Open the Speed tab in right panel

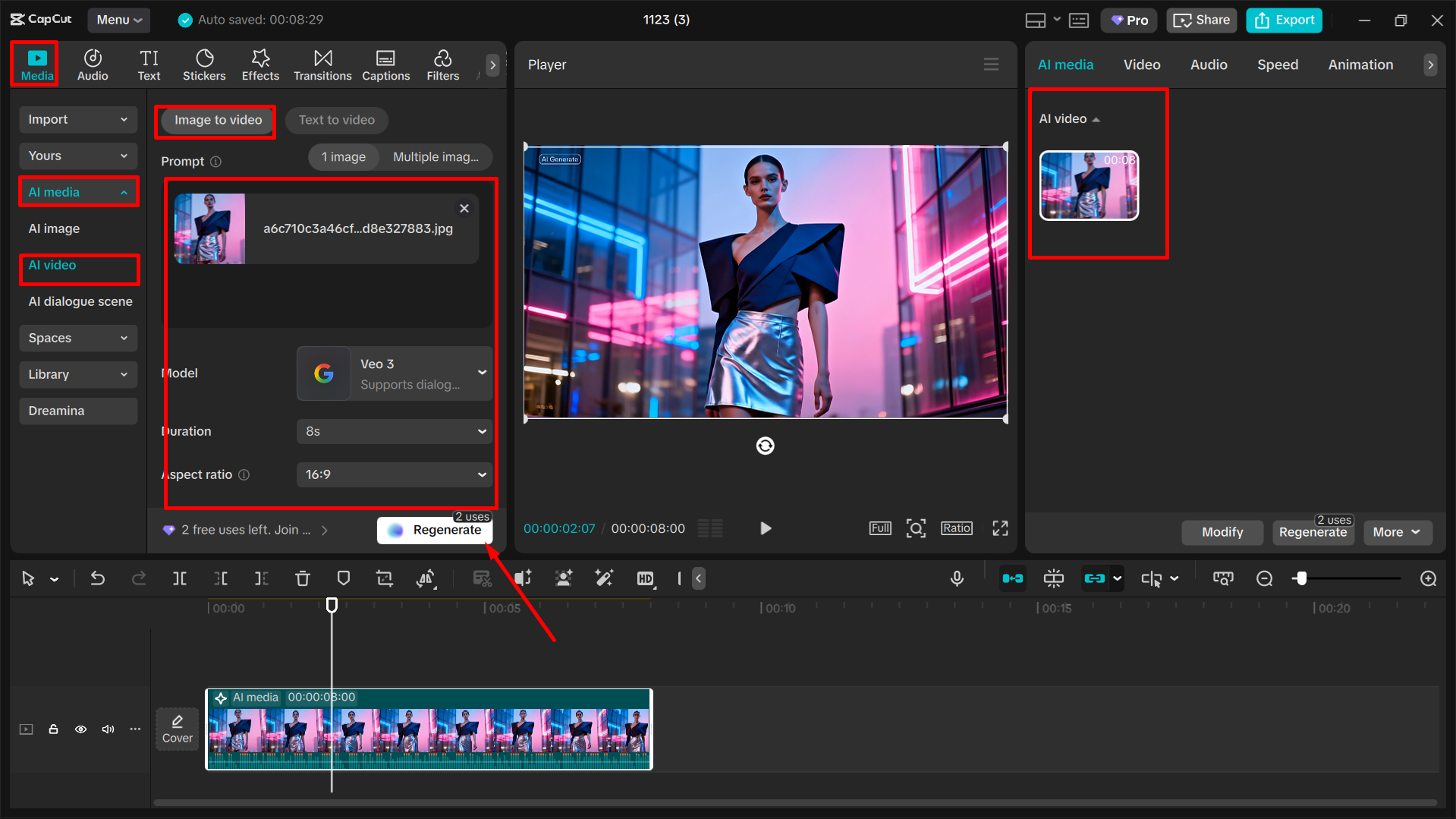1277,65
